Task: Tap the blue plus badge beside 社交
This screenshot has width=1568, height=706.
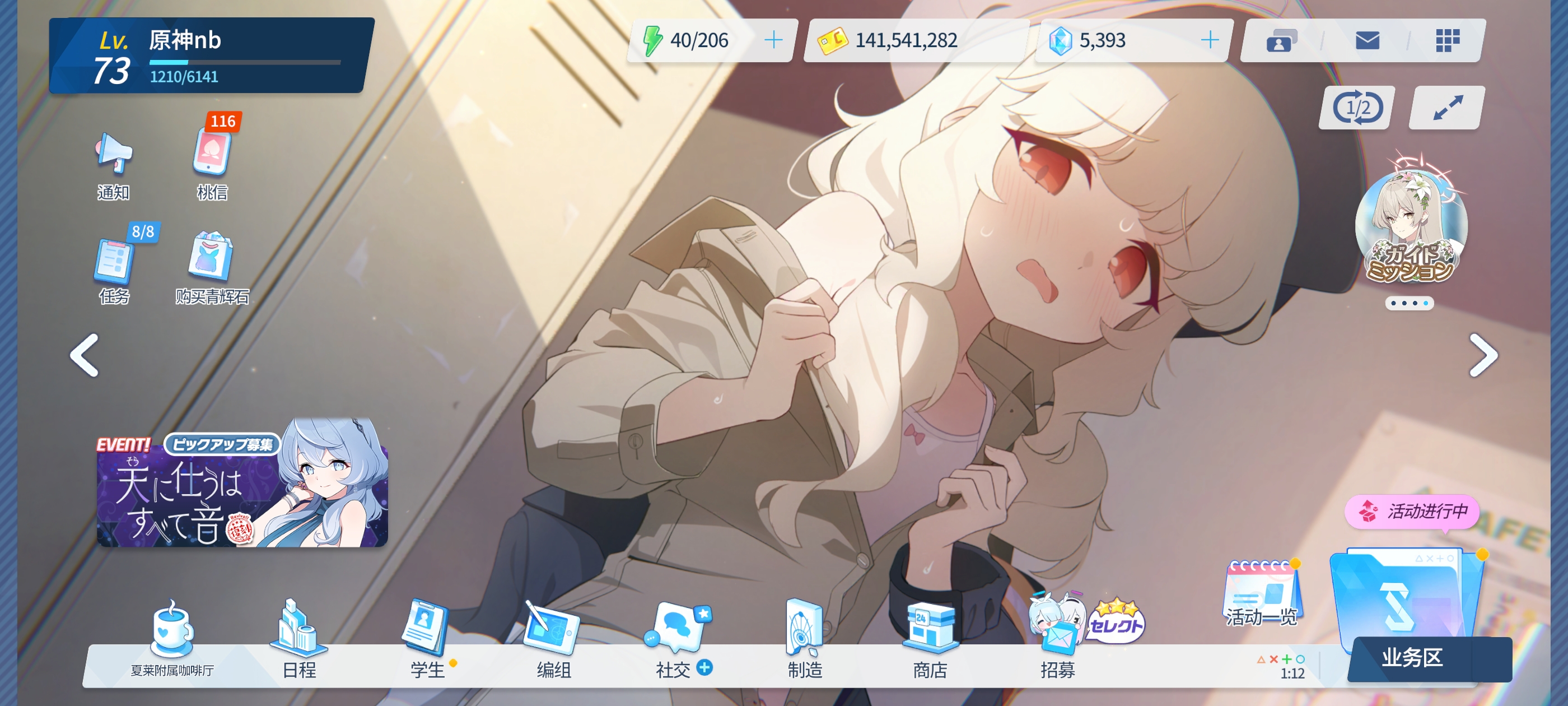Action: tap(704, 668)
